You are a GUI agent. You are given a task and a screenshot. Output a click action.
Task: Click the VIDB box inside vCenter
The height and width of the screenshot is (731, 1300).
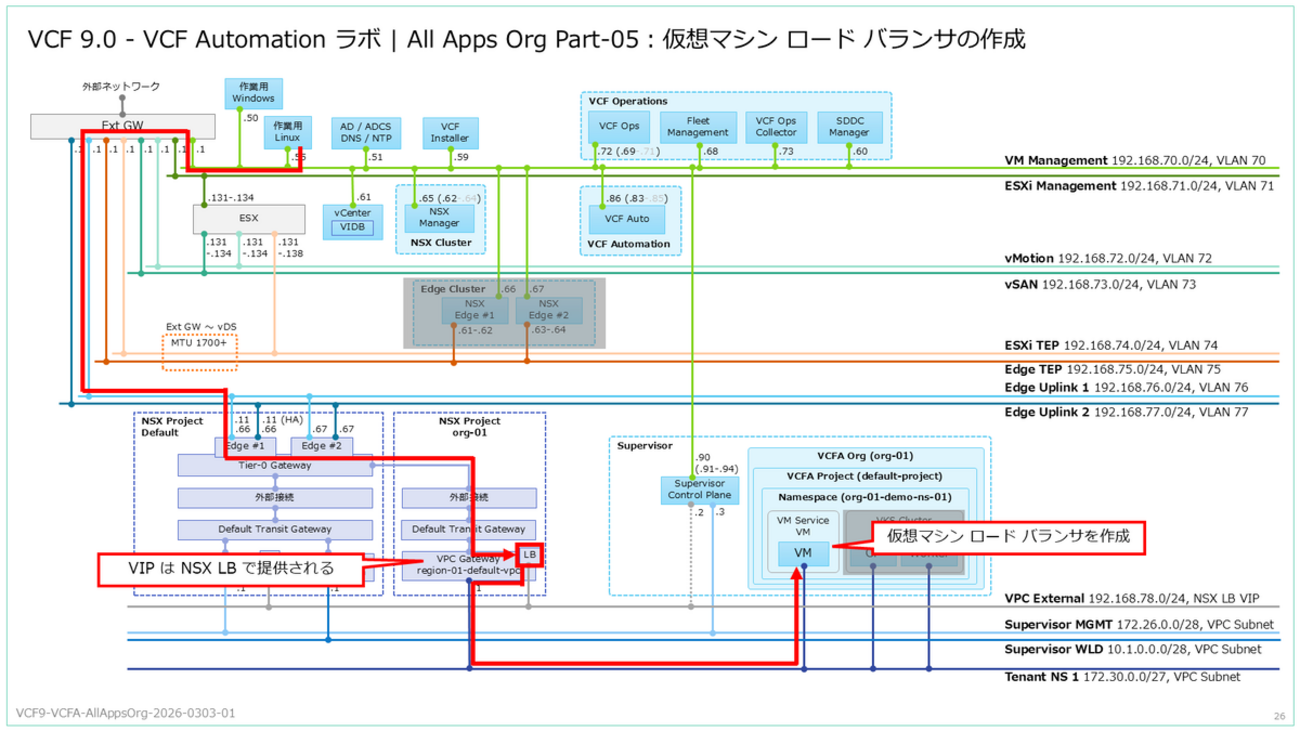coord(351,229)
